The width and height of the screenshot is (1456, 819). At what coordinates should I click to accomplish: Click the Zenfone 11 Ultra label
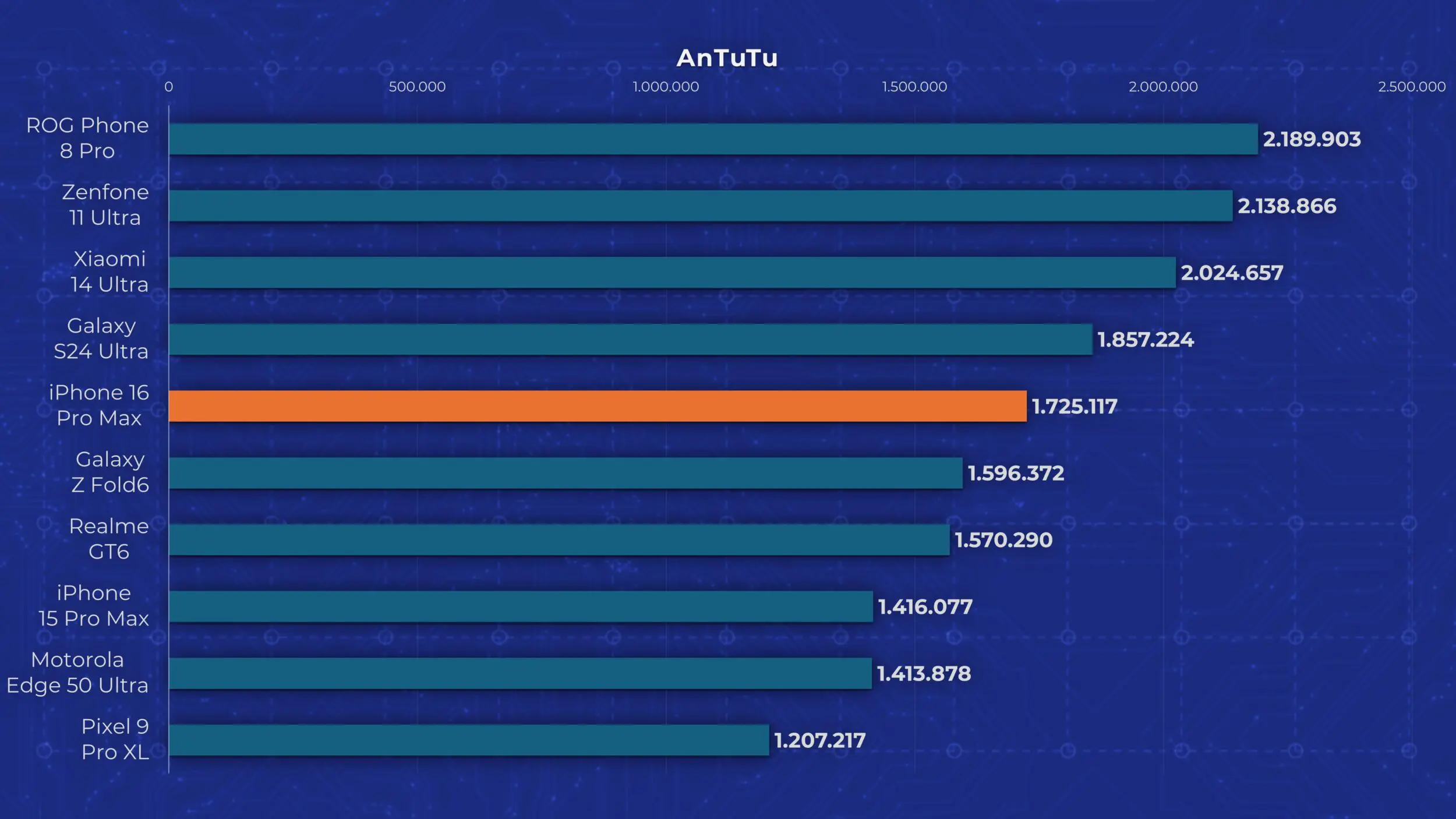[x=105, y=205]
